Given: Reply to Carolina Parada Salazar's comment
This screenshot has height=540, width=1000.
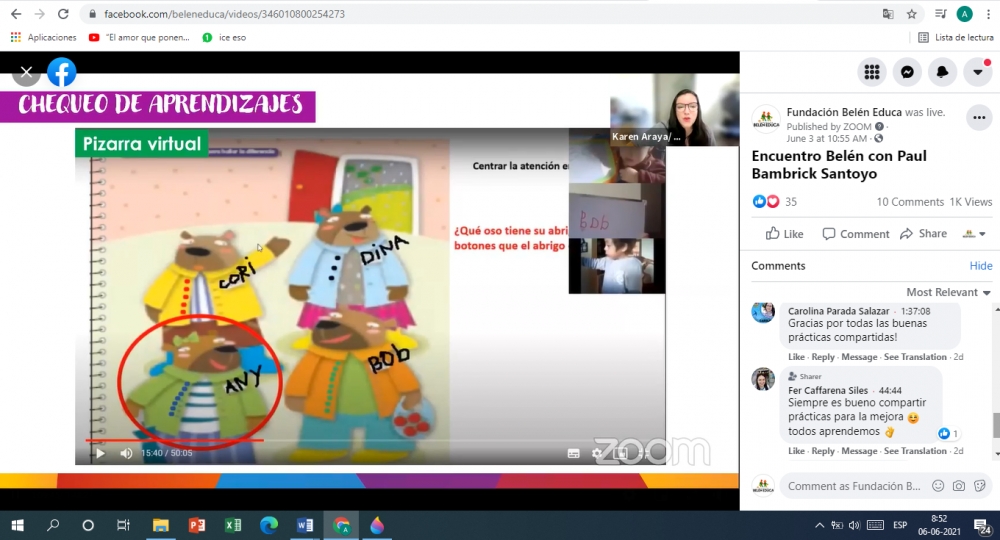Looking at the screenshot, I should pos(823,357).
